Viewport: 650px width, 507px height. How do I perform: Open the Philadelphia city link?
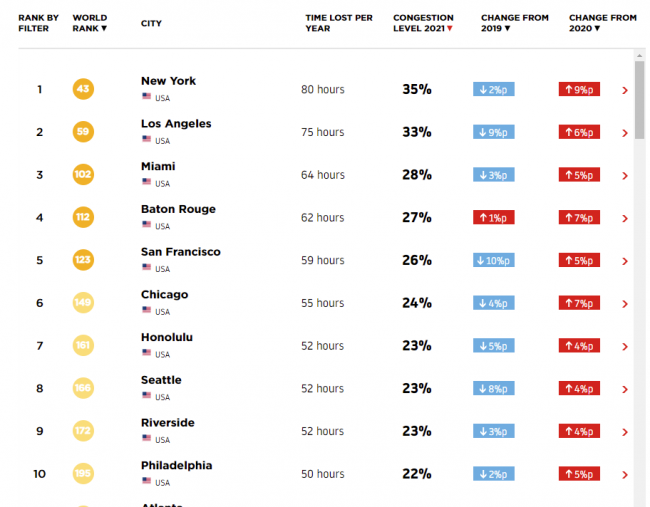pyautogui.click(x=176, y=465)
